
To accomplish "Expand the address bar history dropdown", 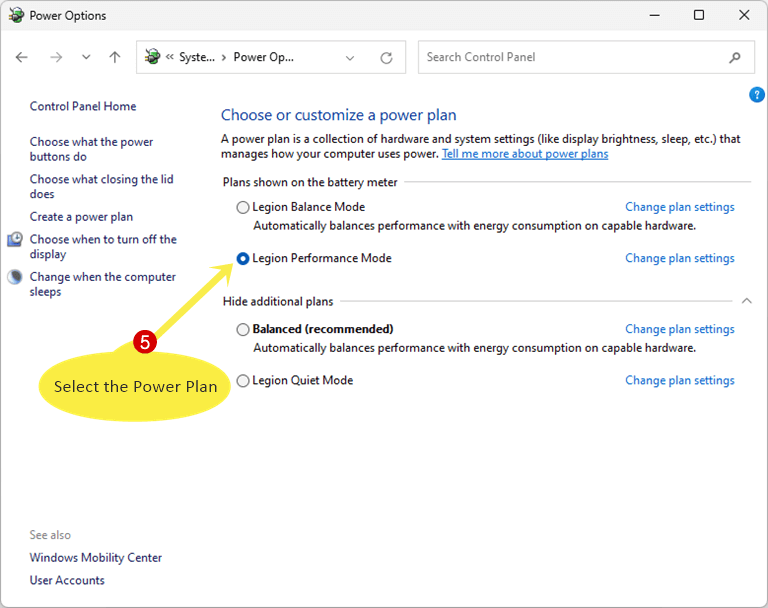I will pos(350,58).
